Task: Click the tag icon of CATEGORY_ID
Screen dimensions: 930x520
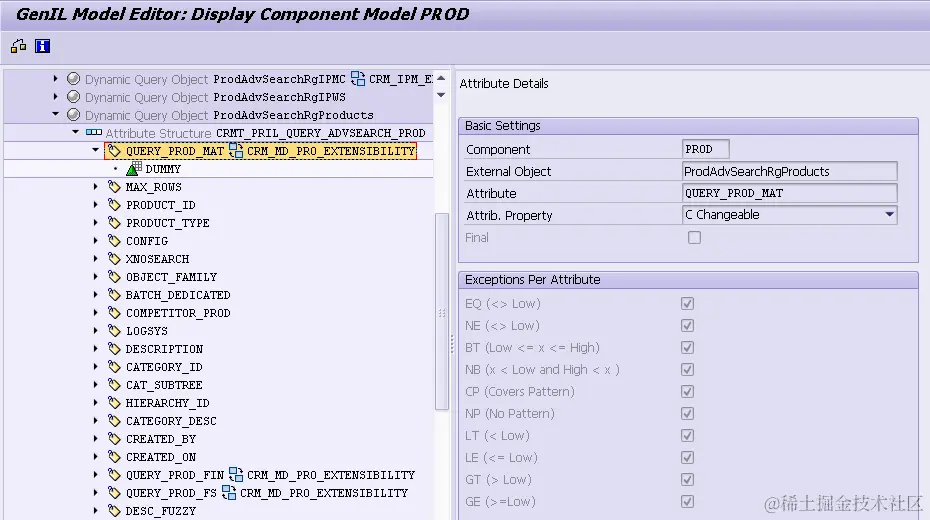Action: point(114,366)
